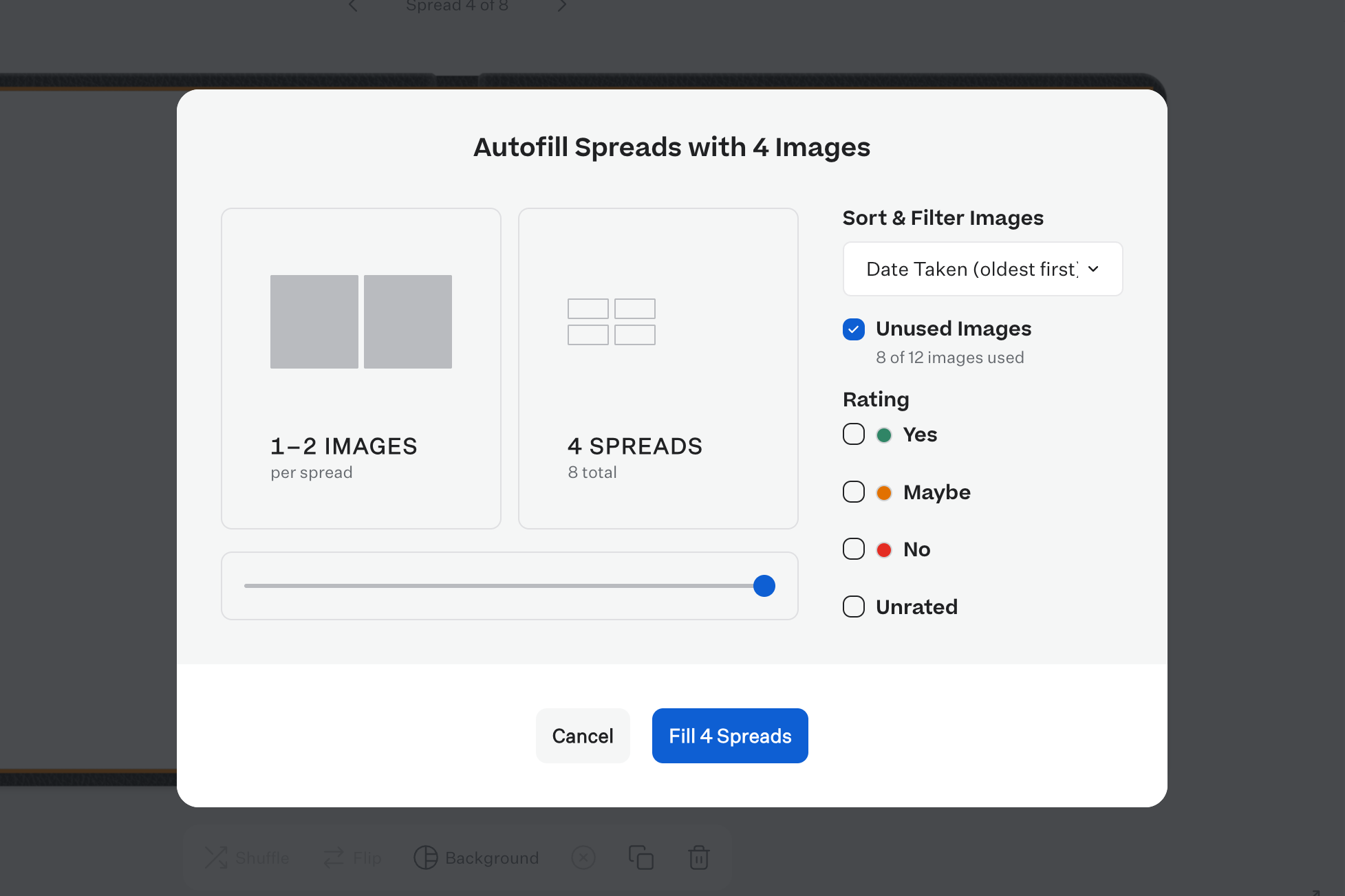Check the Yes rating filter

[854, 435]
